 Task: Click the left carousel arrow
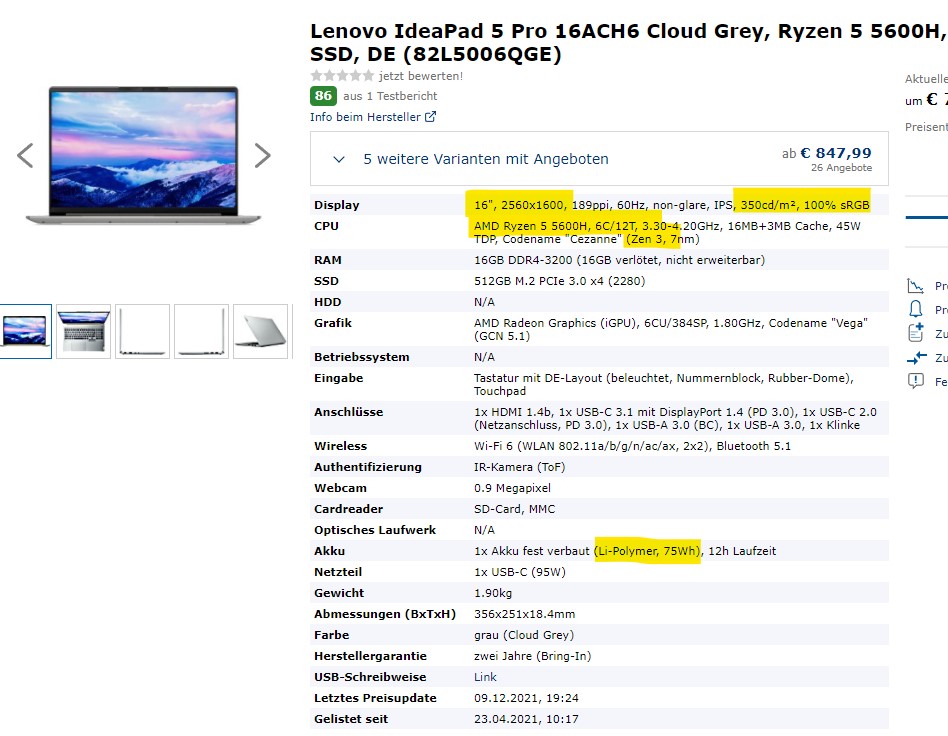tap(25, 155)
